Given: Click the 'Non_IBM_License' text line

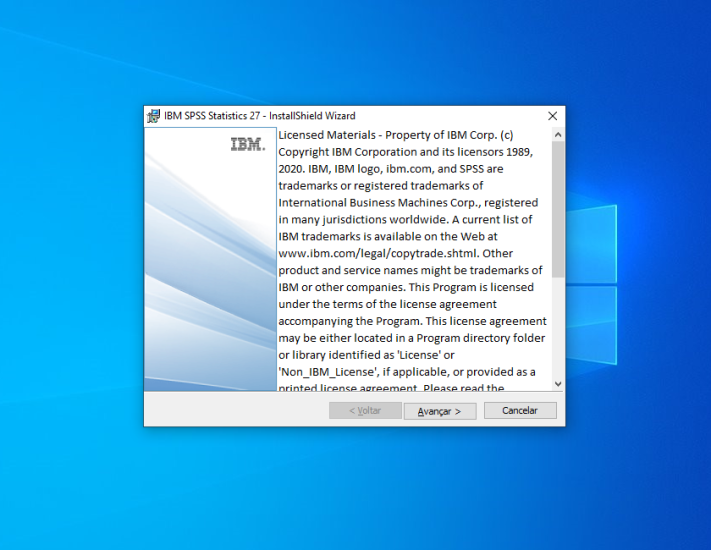Looking at the screenshot, I should [x=407, y=372].
